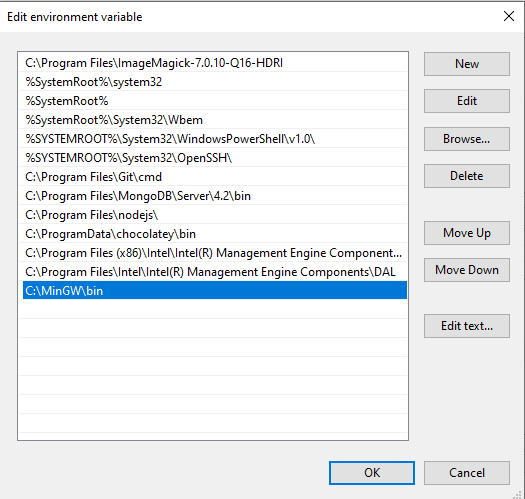Close the Edit environment variable window
The image size is (525, 499).
click(x=509, y=16)
